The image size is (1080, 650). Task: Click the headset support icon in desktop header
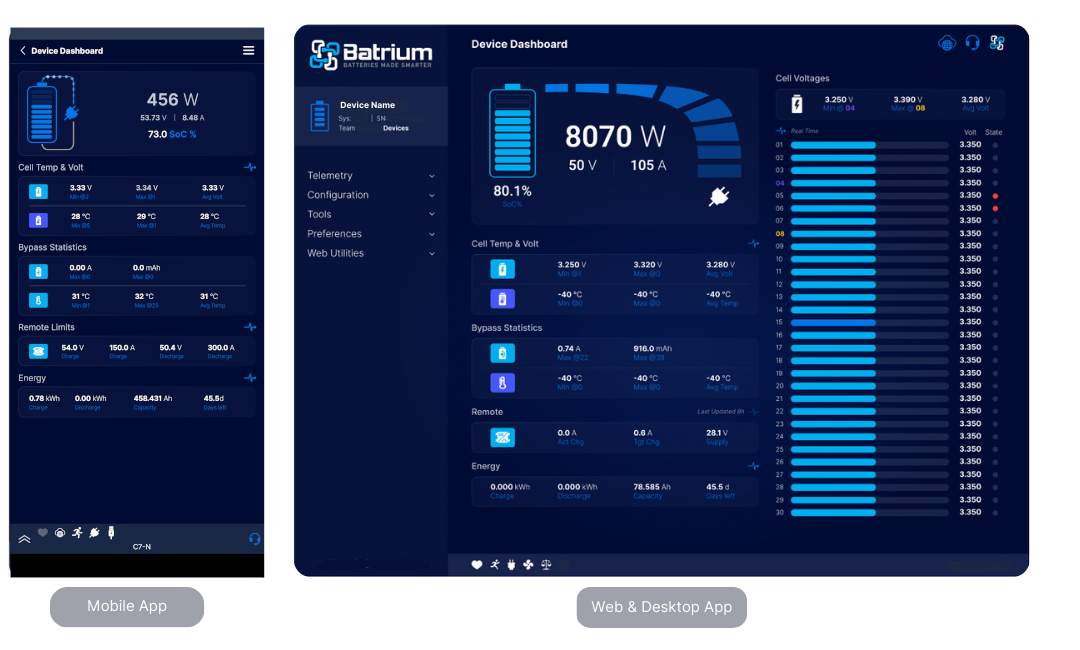[x=972, y=43]
